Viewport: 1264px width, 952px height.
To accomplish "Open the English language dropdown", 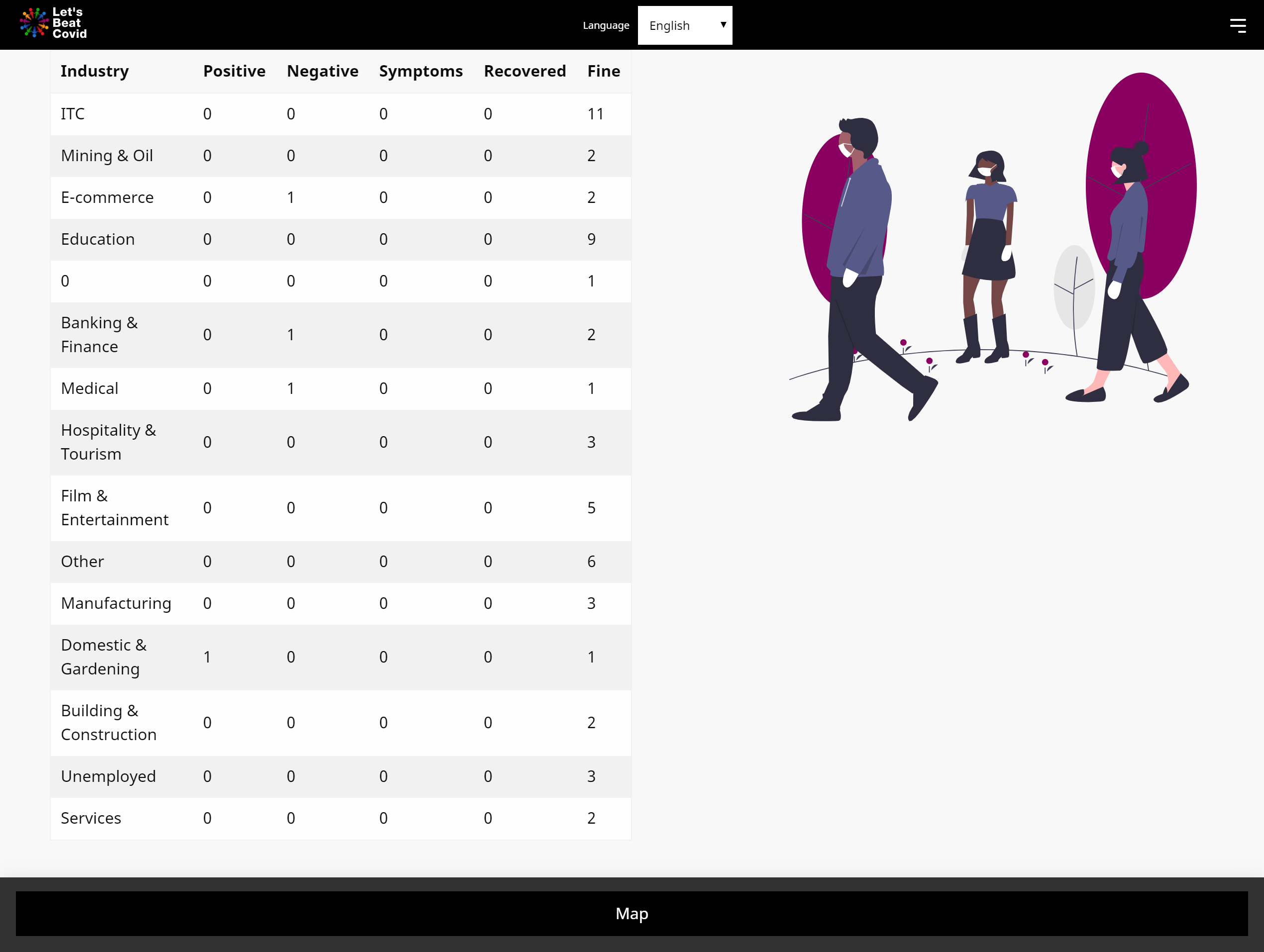I will point(685,25).
